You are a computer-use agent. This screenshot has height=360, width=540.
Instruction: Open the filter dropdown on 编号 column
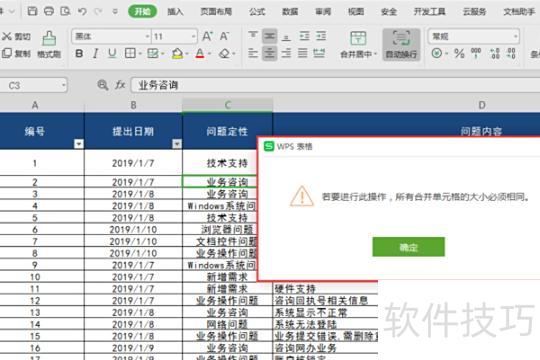click(79, 144)
